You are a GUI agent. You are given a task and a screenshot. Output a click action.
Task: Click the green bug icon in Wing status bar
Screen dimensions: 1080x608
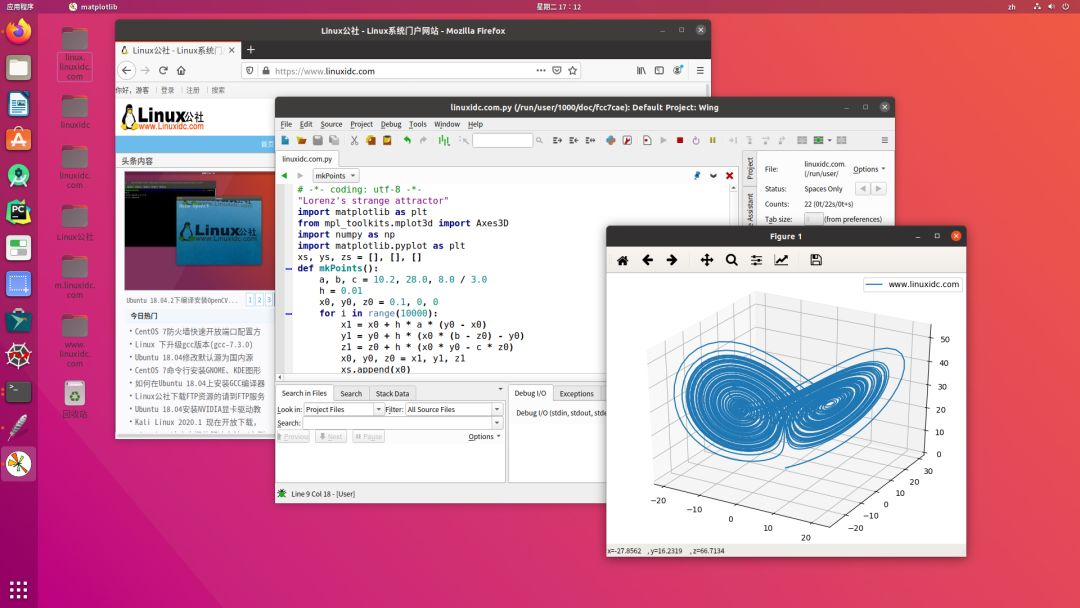click(x=282, y=494)
